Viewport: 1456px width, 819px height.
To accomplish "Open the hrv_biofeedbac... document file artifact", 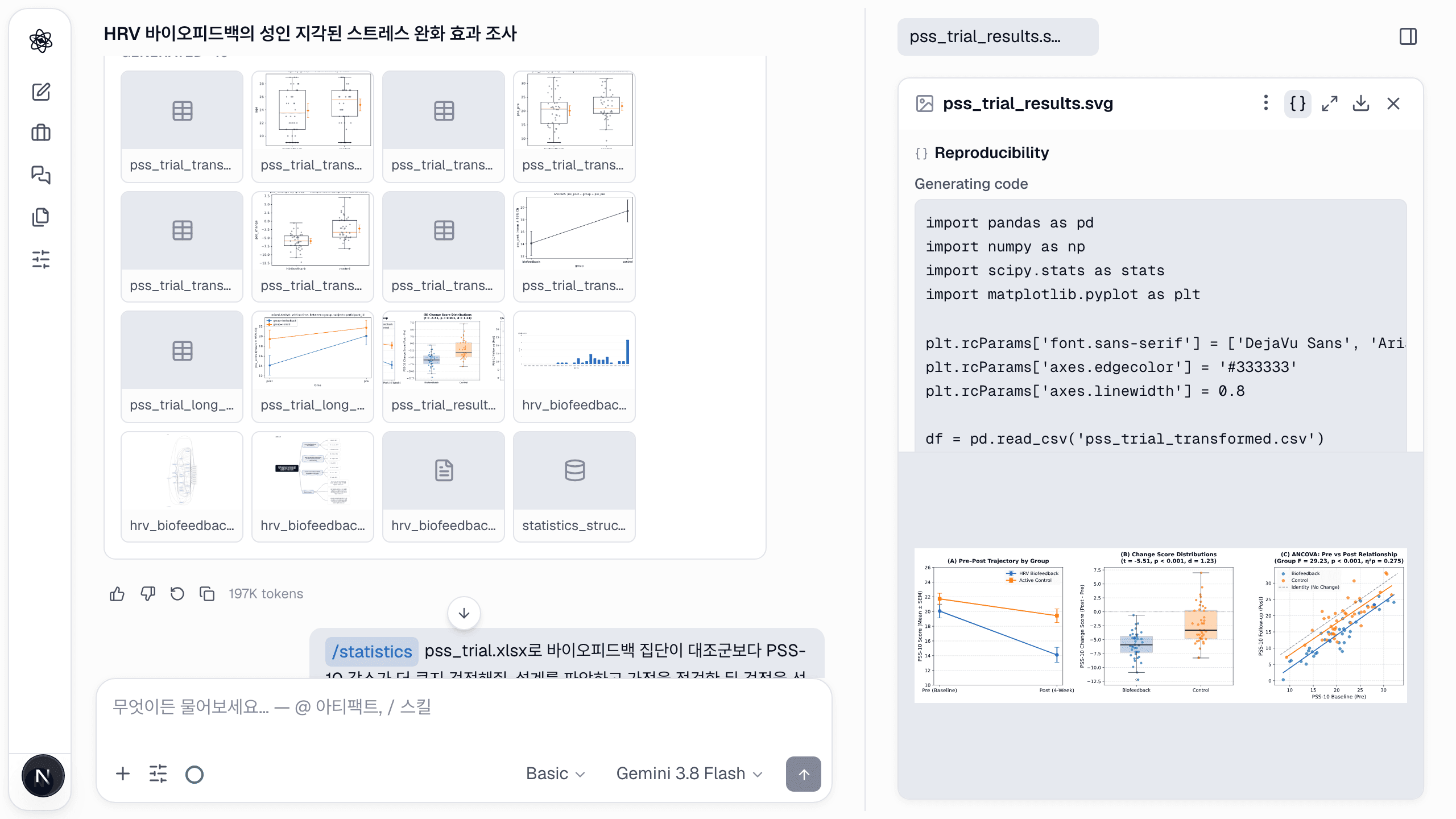I will 444,487.
